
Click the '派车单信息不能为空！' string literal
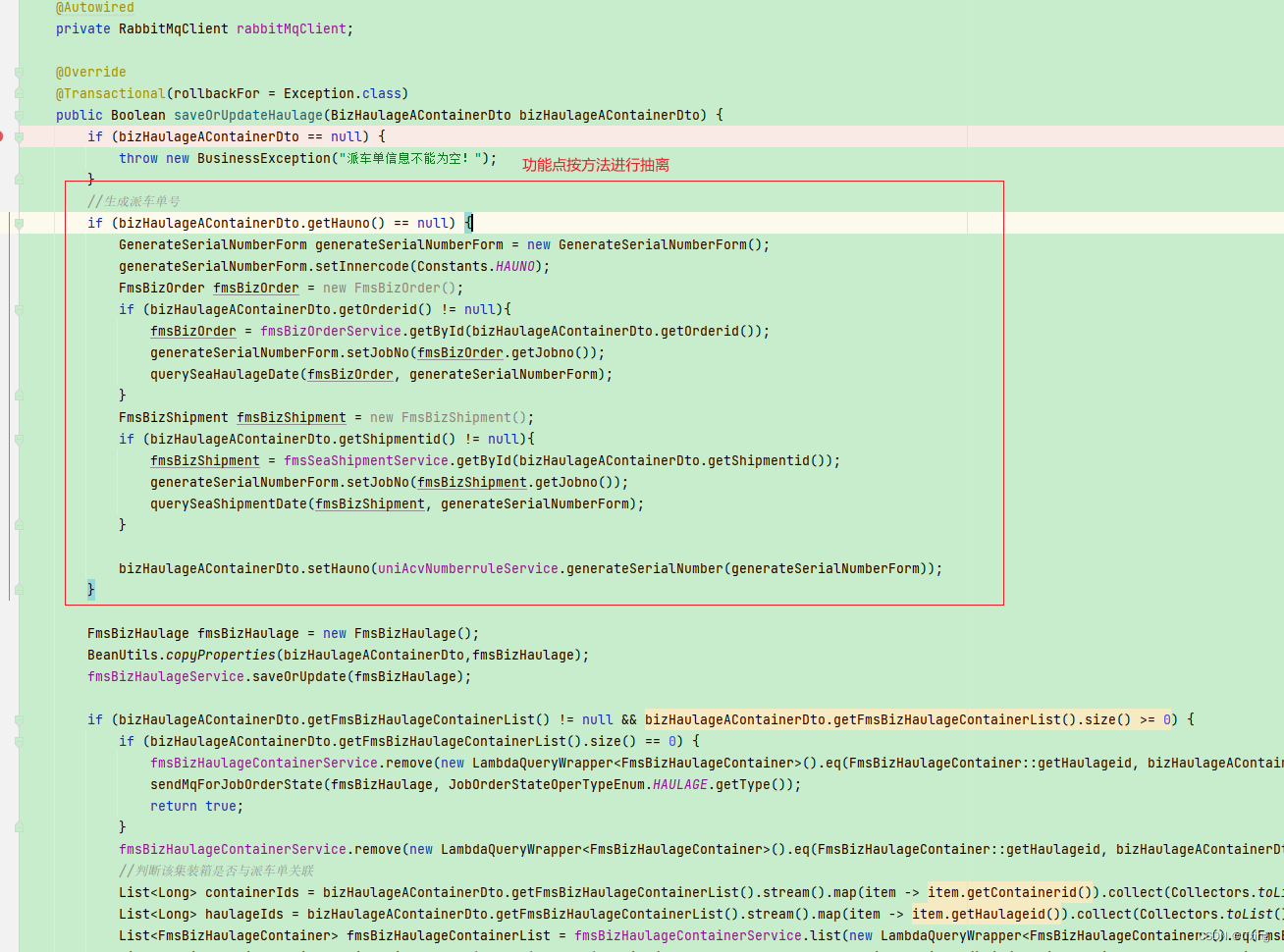(412, 158)
